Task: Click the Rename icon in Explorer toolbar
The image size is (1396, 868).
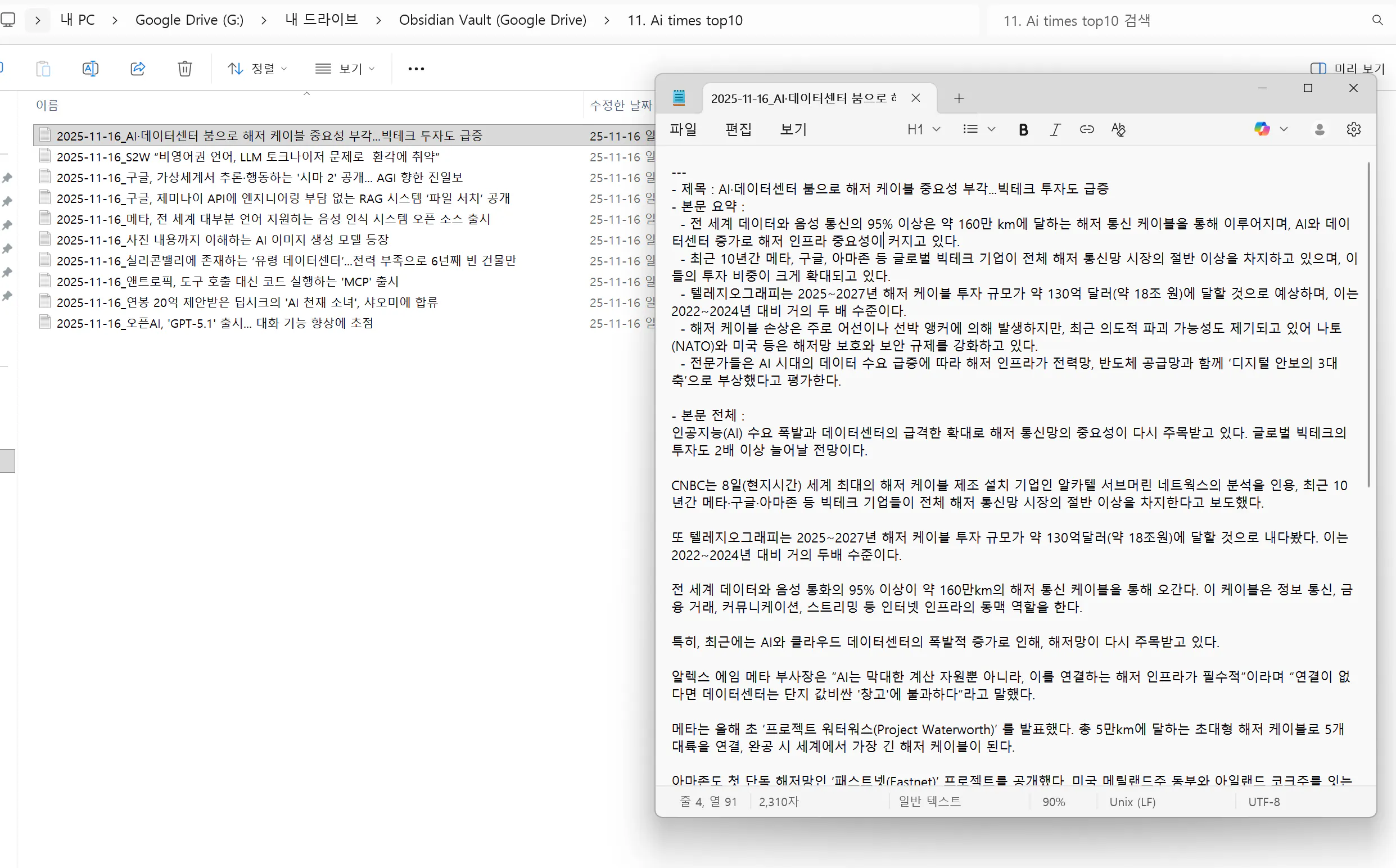Action: tap(90, 69)
